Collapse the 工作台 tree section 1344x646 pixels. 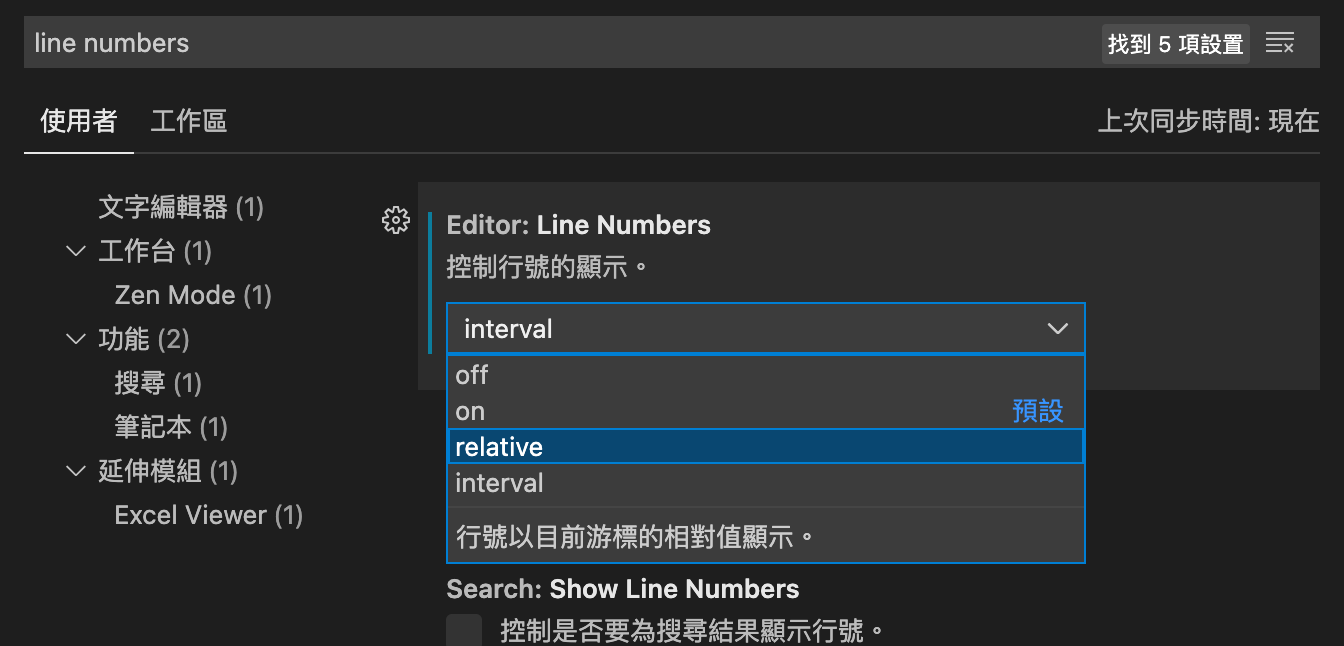[76, 251]
